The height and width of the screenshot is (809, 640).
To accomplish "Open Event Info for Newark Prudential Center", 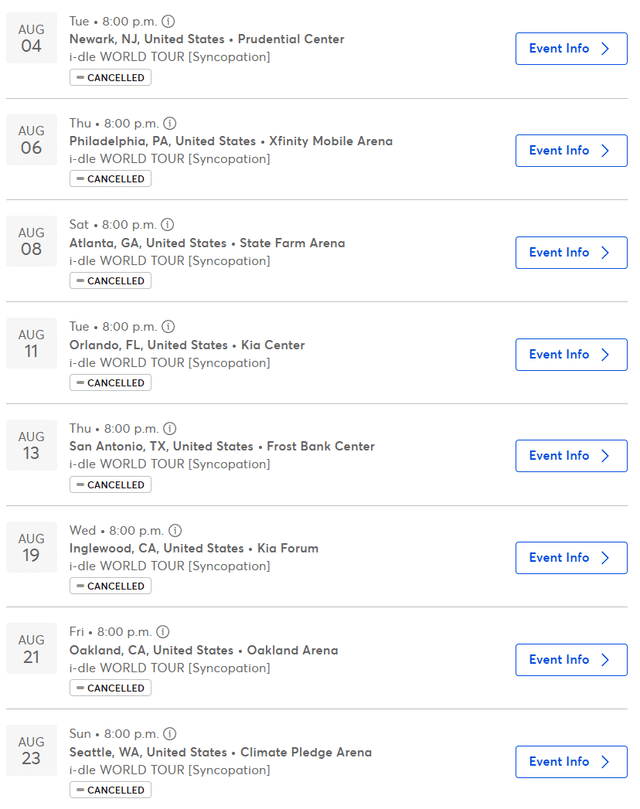I will (571, 49).
